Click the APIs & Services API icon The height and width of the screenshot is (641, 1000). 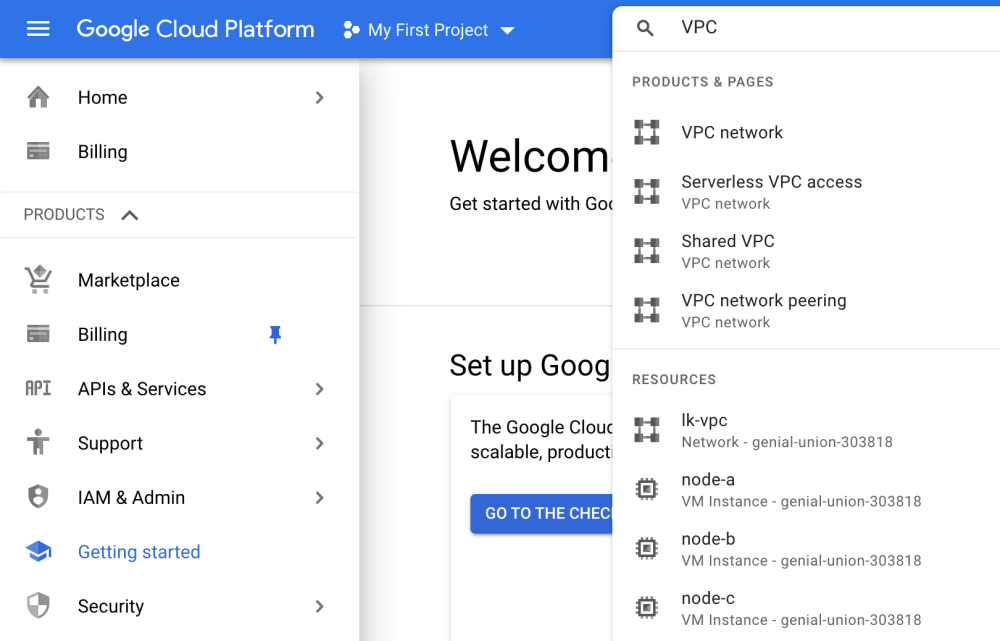pyautogui.click(x=38, y=389)
